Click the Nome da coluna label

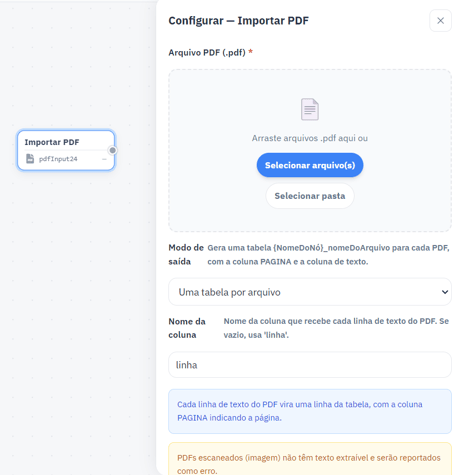click(x=187, y=328)
